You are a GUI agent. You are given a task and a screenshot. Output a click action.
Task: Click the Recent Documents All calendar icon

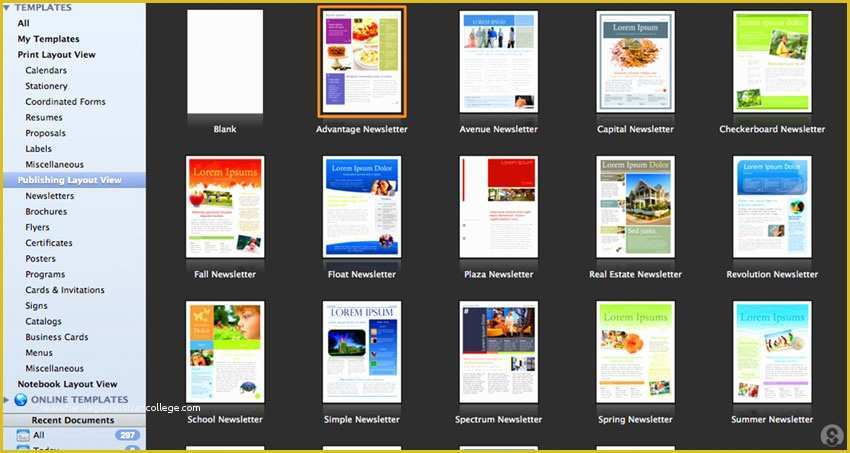pyautogui.click(x=23, y=435)
